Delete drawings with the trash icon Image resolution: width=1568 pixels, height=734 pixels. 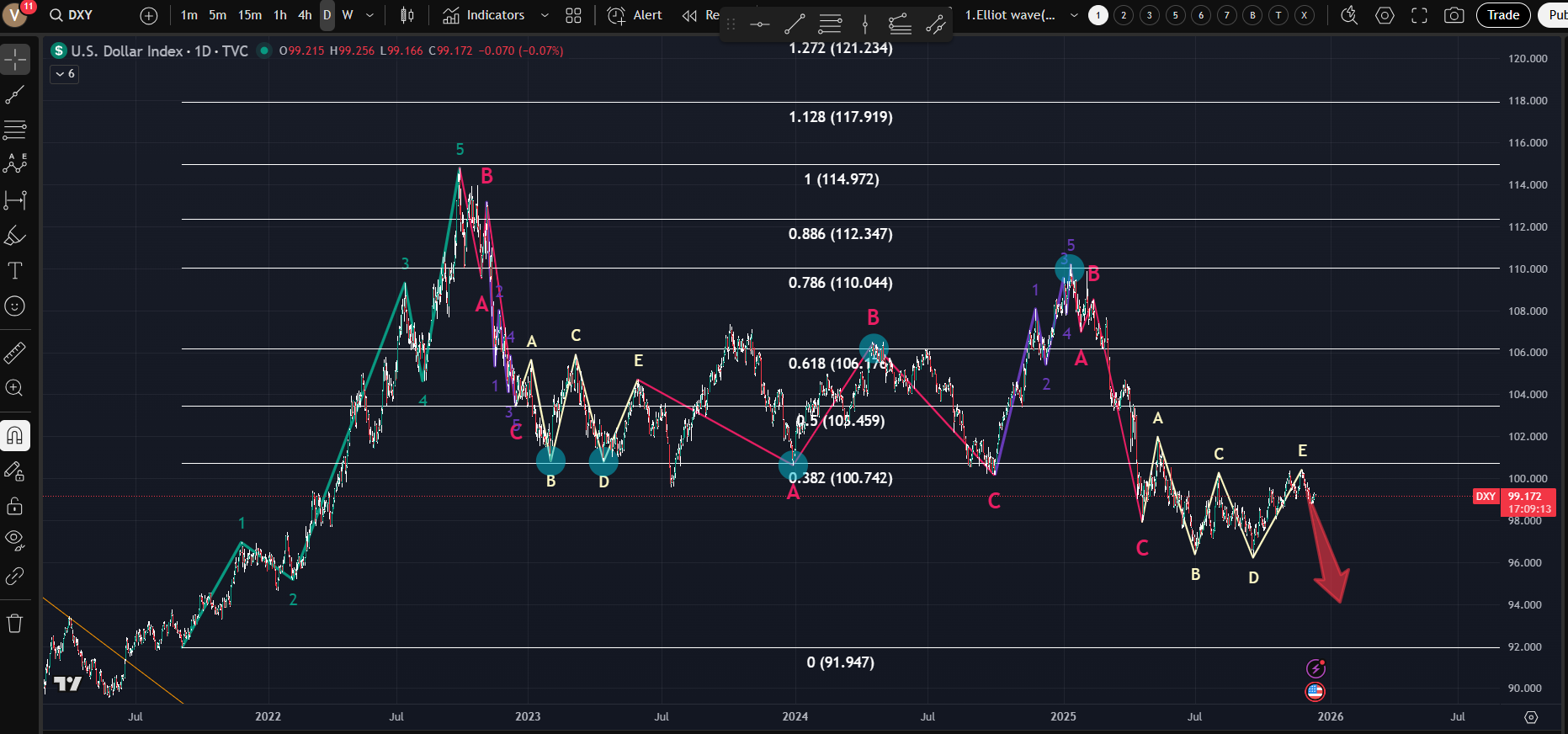(15, 624)
